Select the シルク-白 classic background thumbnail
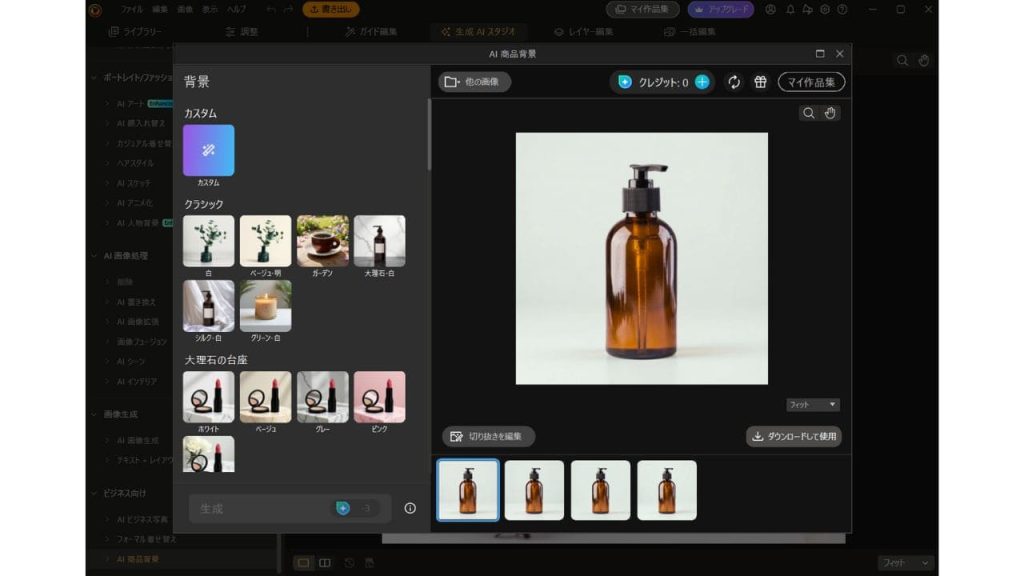The height and width of the screenshot is (576, 1024). 208,305
